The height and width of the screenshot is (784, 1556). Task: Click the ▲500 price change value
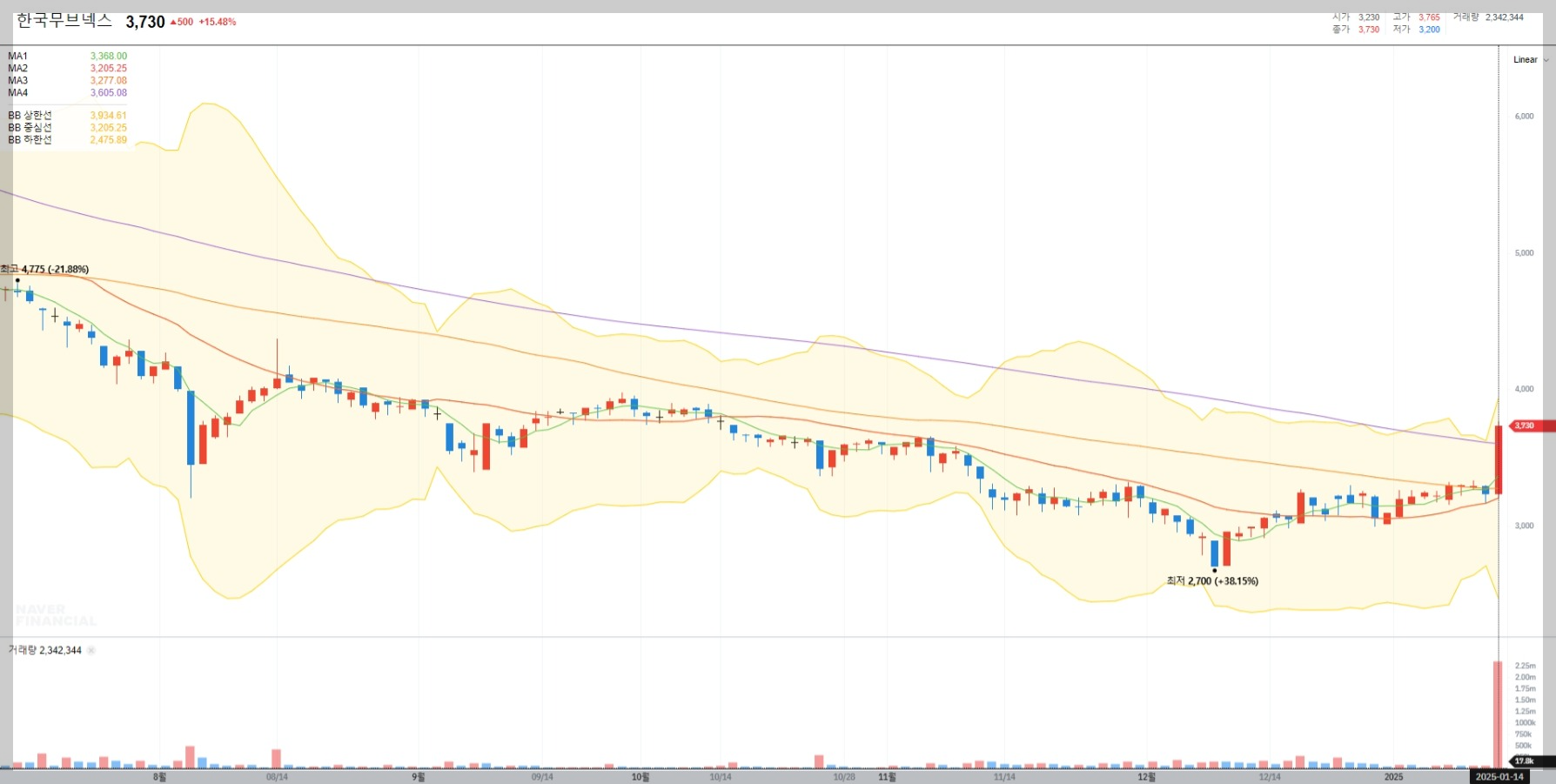[x=182, y=22]
